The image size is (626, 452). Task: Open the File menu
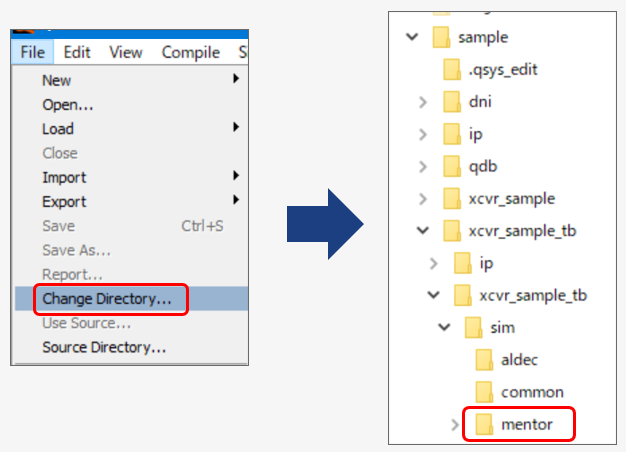coord(32,52)
